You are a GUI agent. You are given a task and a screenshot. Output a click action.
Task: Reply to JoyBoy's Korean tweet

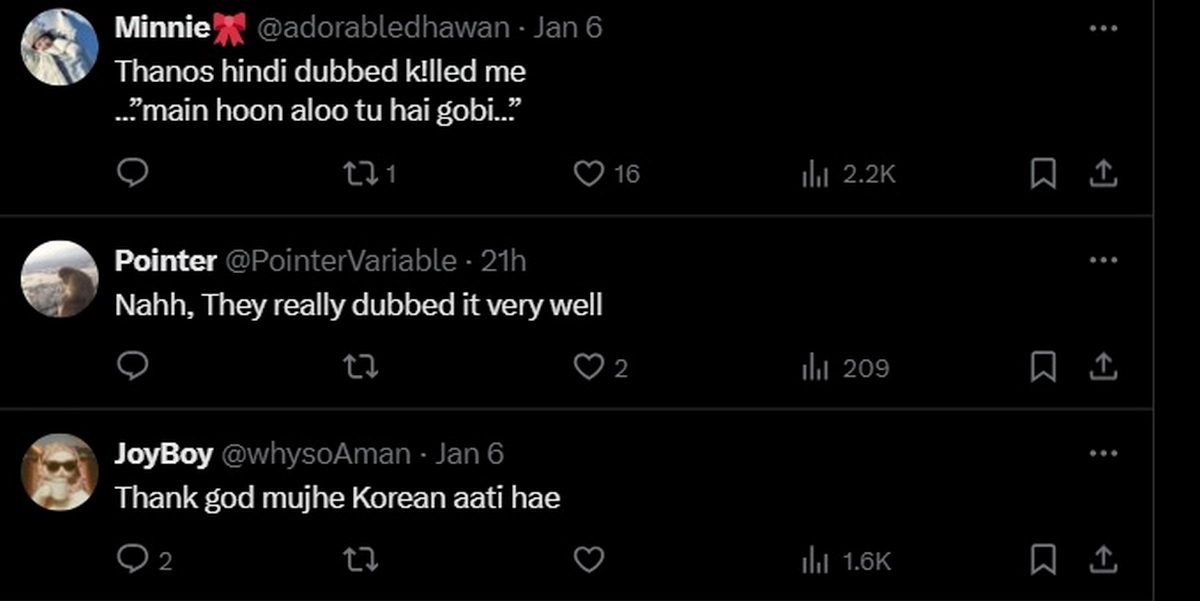tap(133, 560)
